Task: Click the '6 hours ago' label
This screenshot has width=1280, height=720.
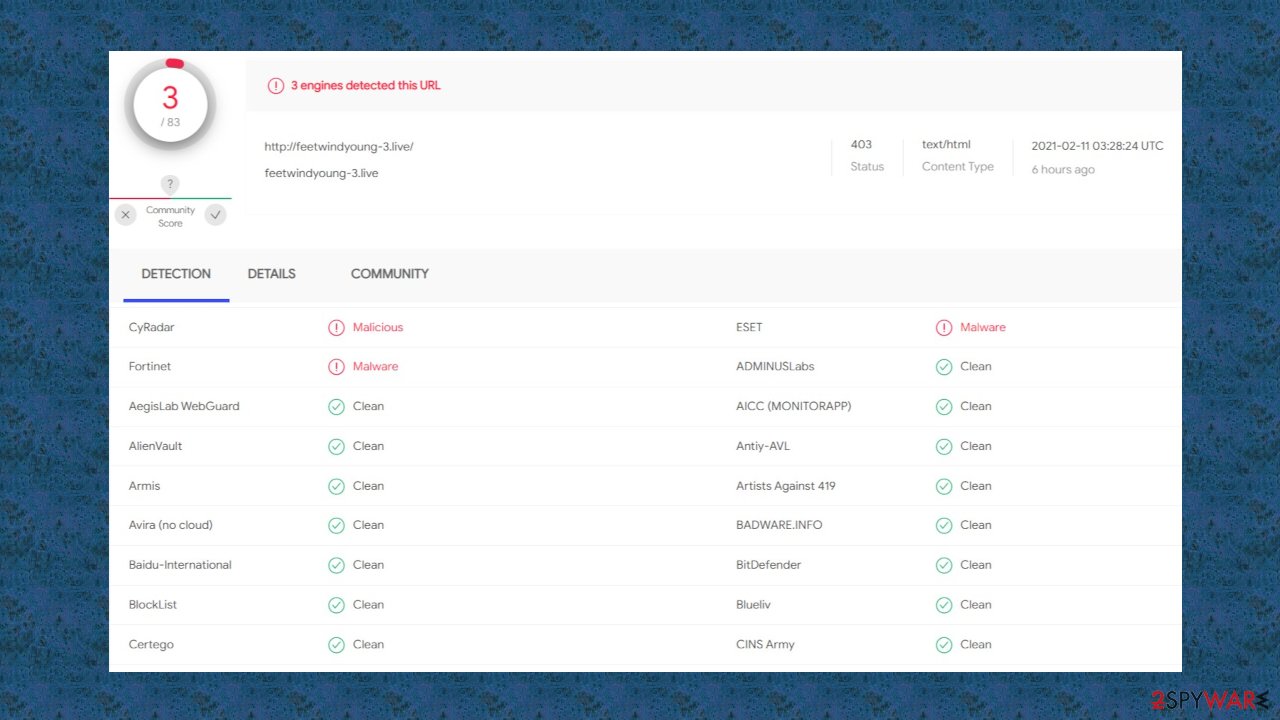Action: tap(1063, 170)
